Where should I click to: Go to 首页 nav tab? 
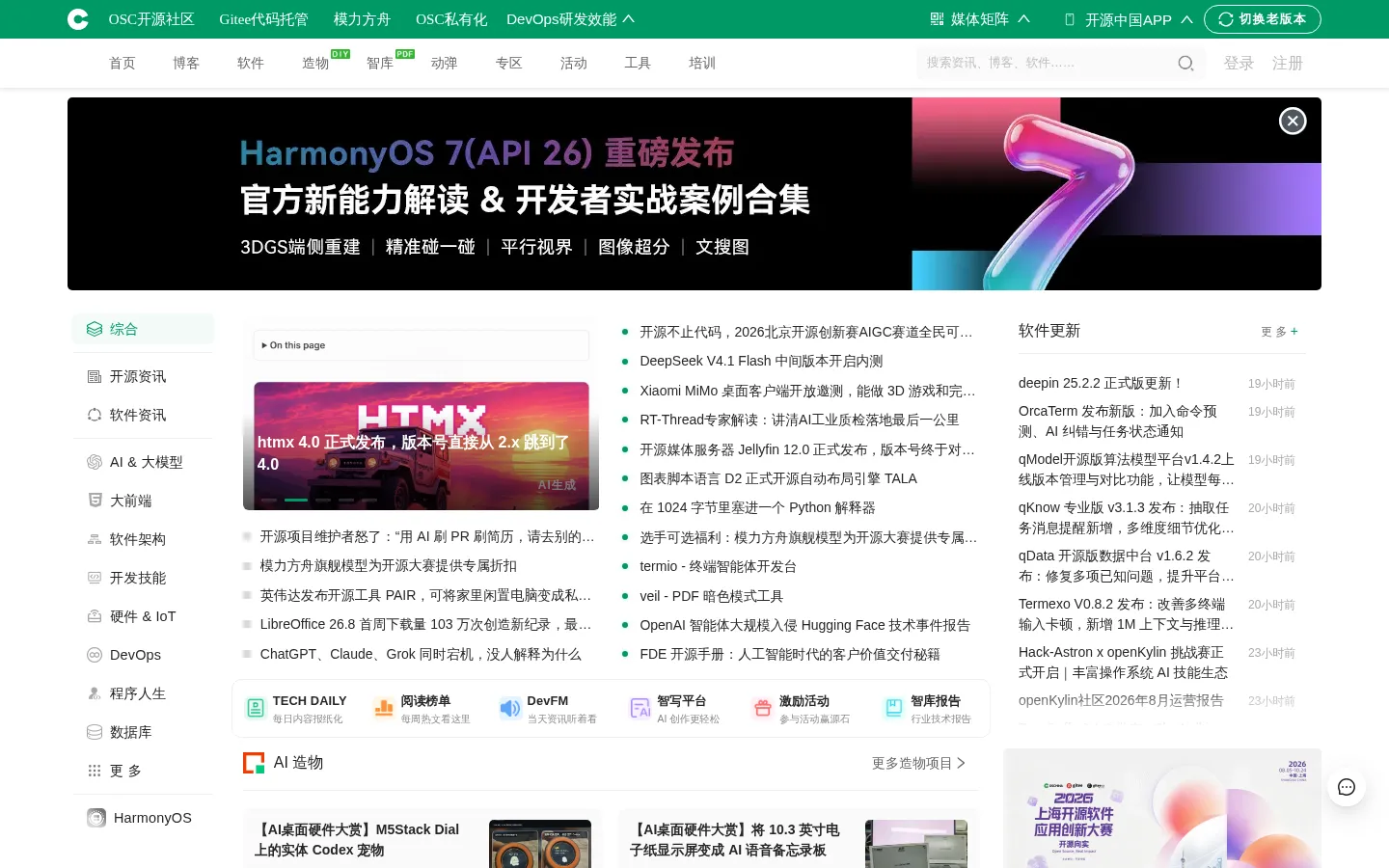click(x=123, y=63)
